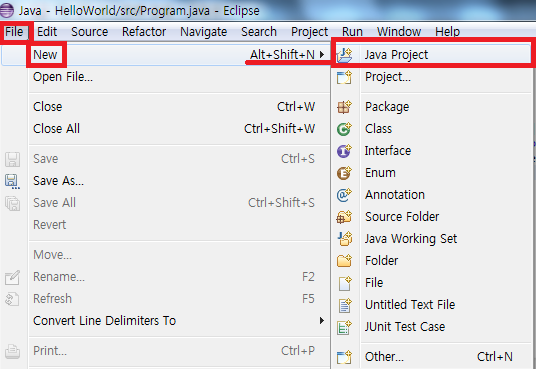The height and width of the screenshot is (369, 536).
Task: Click the yellow Folder icon
Action: click(344, 261)
